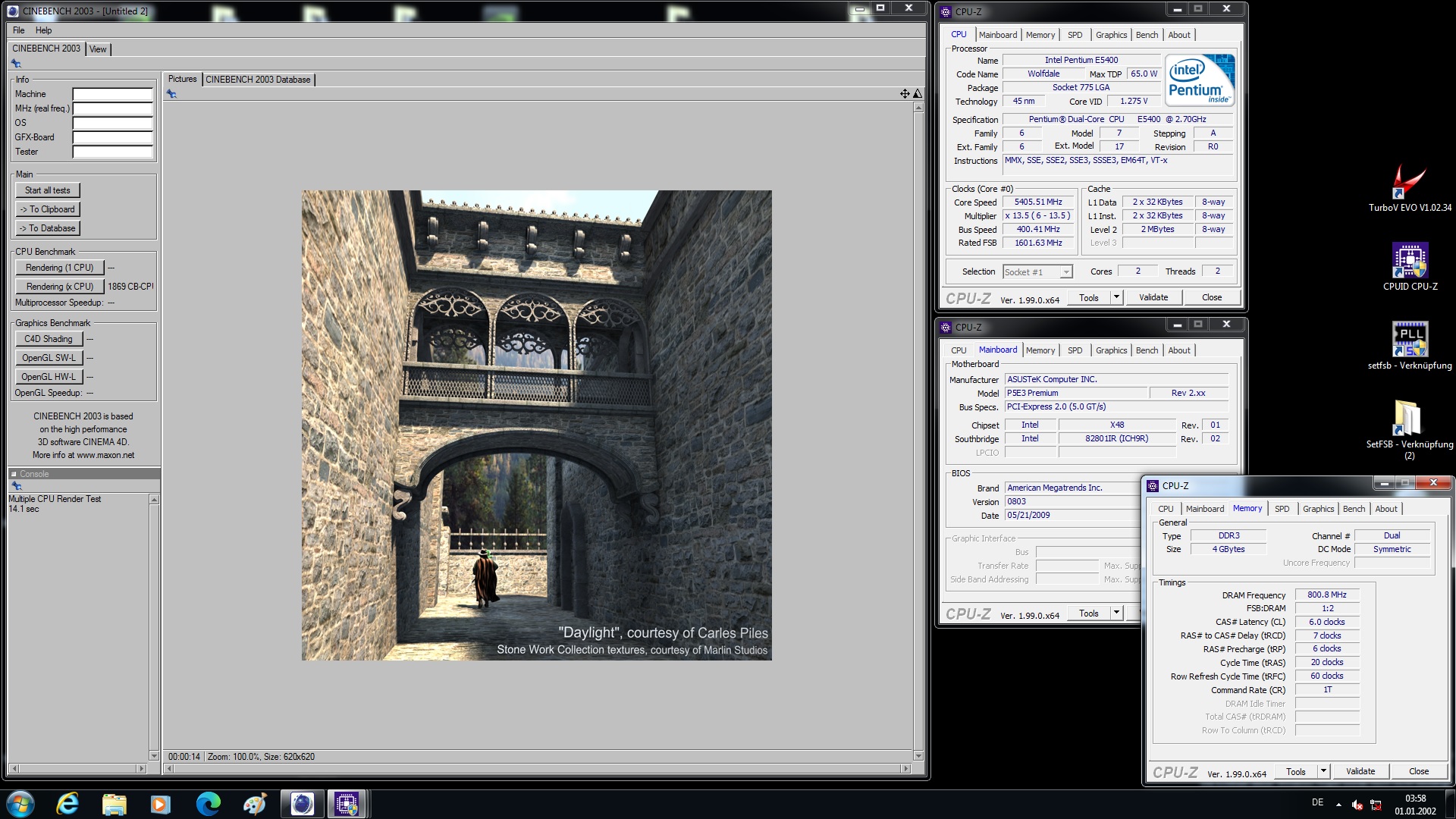Launch Internet Explorer from taskbar

(67, 804)
